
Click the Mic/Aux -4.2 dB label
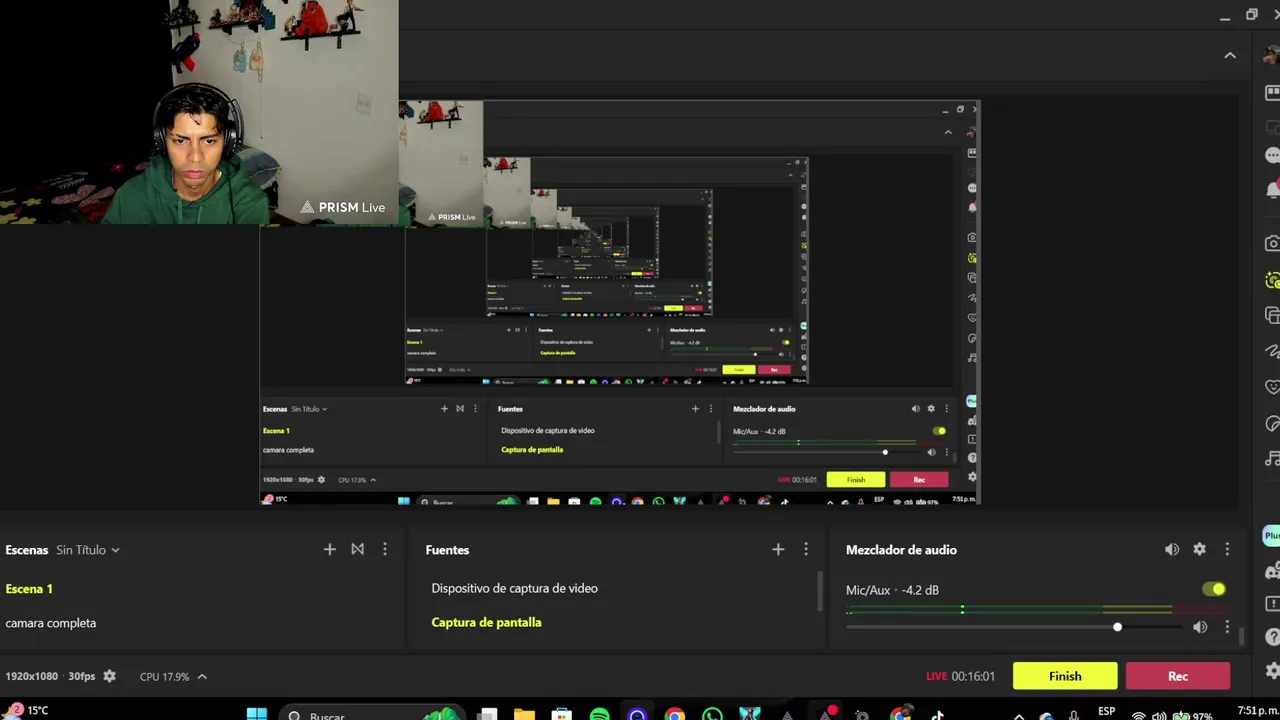[892, 590]
